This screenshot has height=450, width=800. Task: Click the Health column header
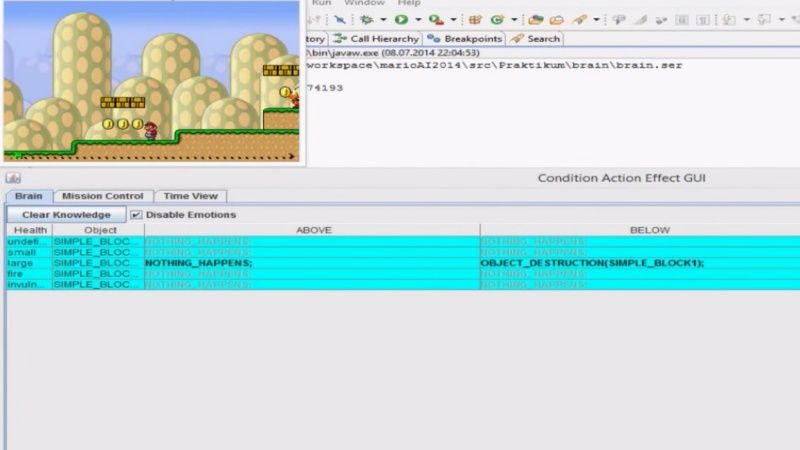point(30,230)
